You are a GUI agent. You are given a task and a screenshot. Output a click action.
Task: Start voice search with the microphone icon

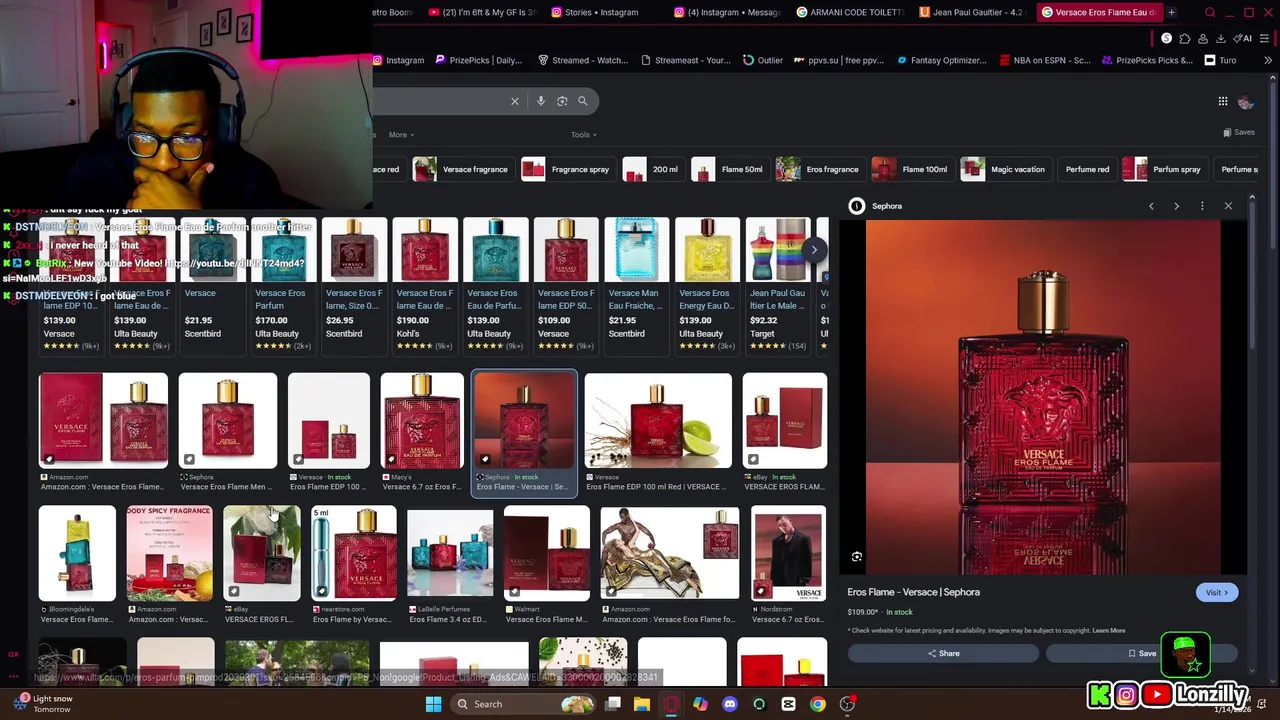(x=541, y=101)
